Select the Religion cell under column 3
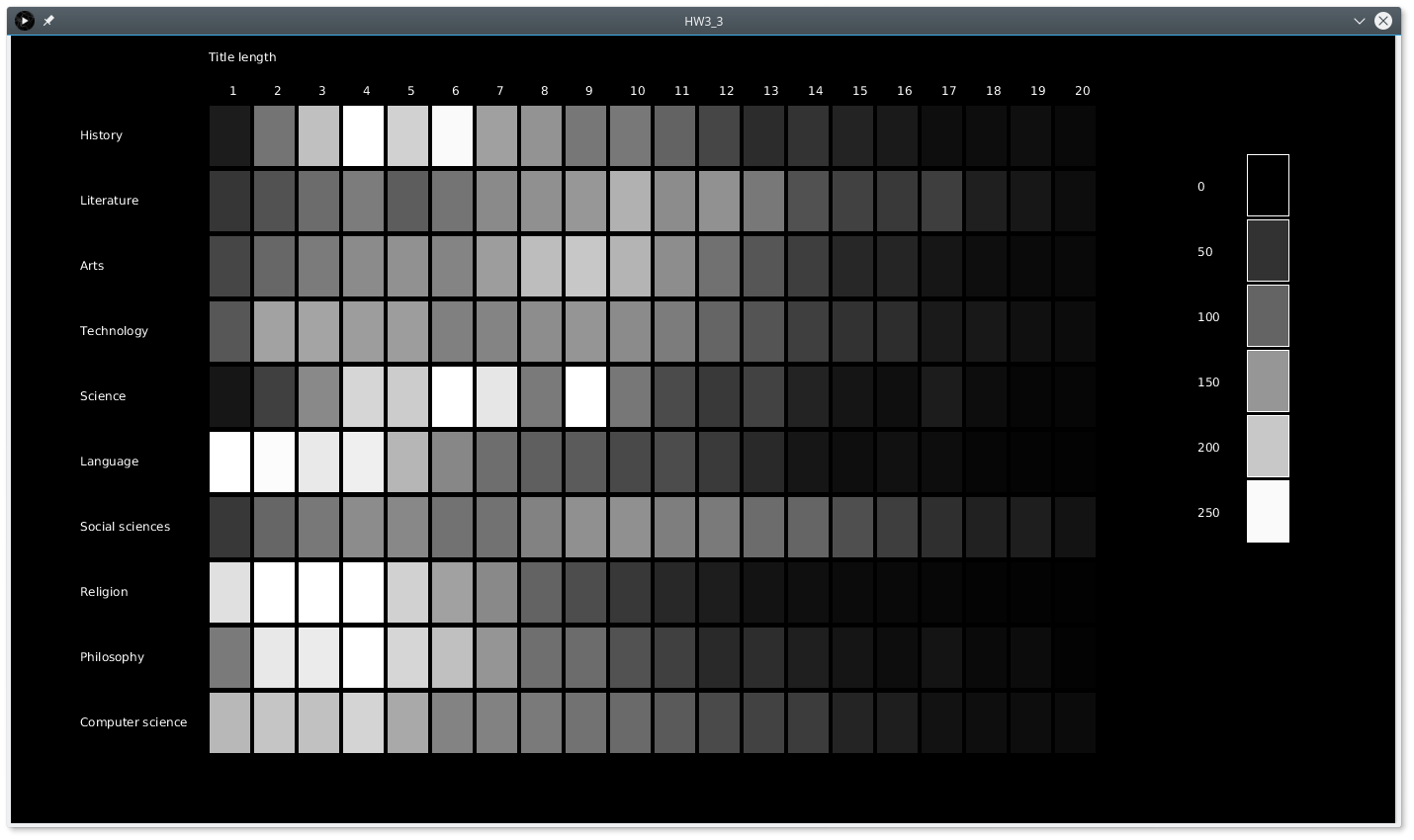 (319, 593)
